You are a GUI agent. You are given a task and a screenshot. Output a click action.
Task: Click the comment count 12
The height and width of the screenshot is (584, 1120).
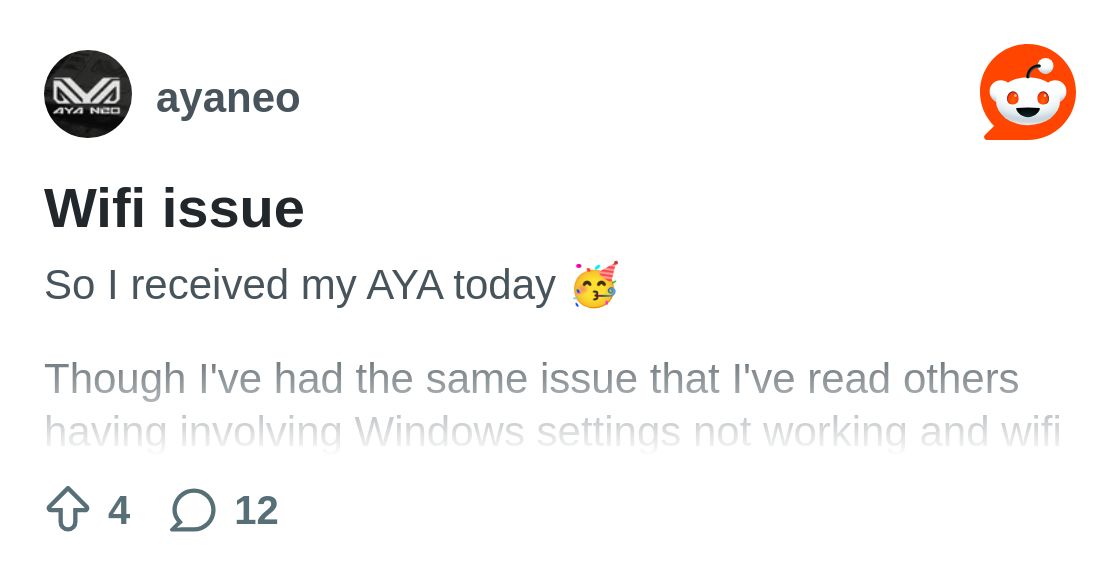[256, 511]
